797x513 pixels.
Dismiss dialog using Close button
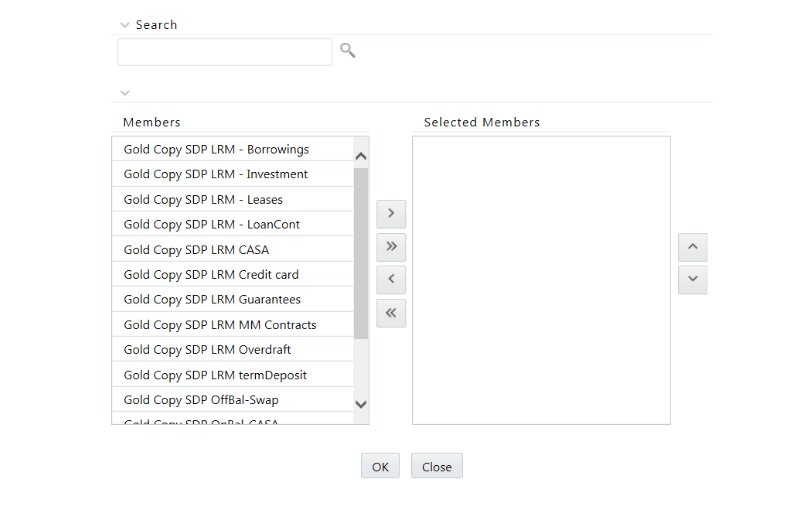tap(437, 466)
